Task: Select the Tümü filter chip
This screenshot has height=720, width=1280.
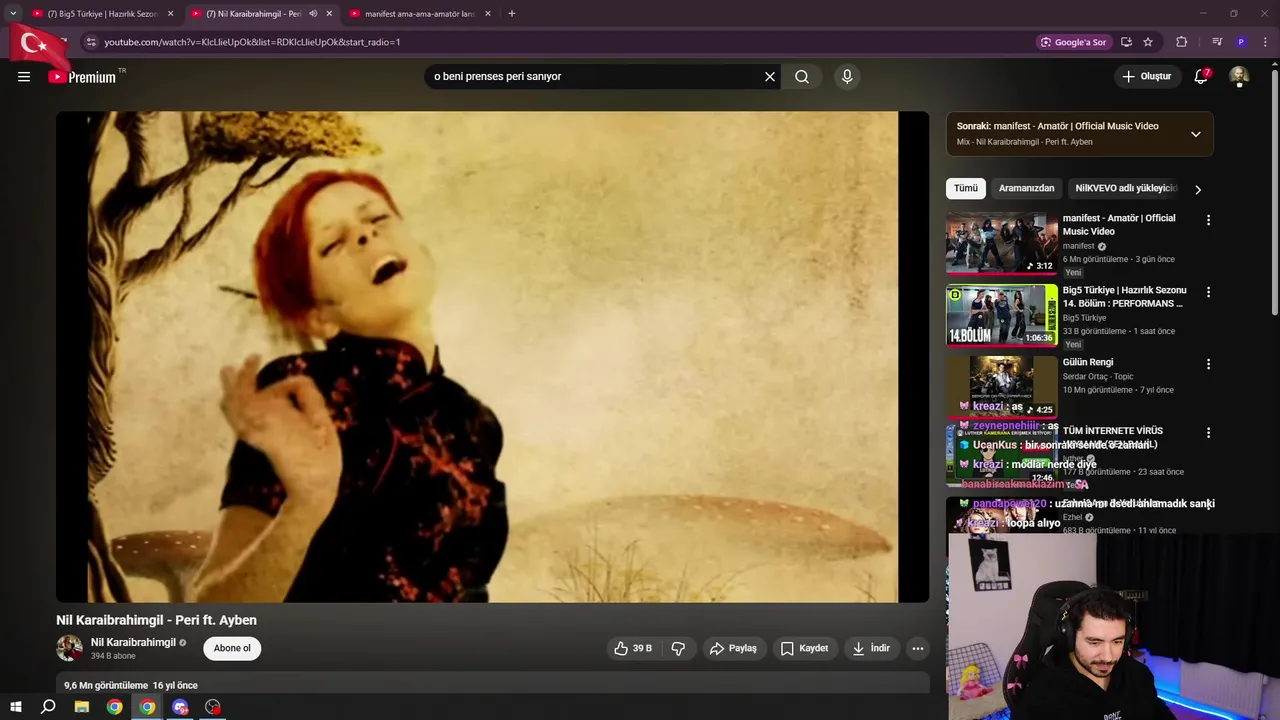Action: [x=966, y=189]
